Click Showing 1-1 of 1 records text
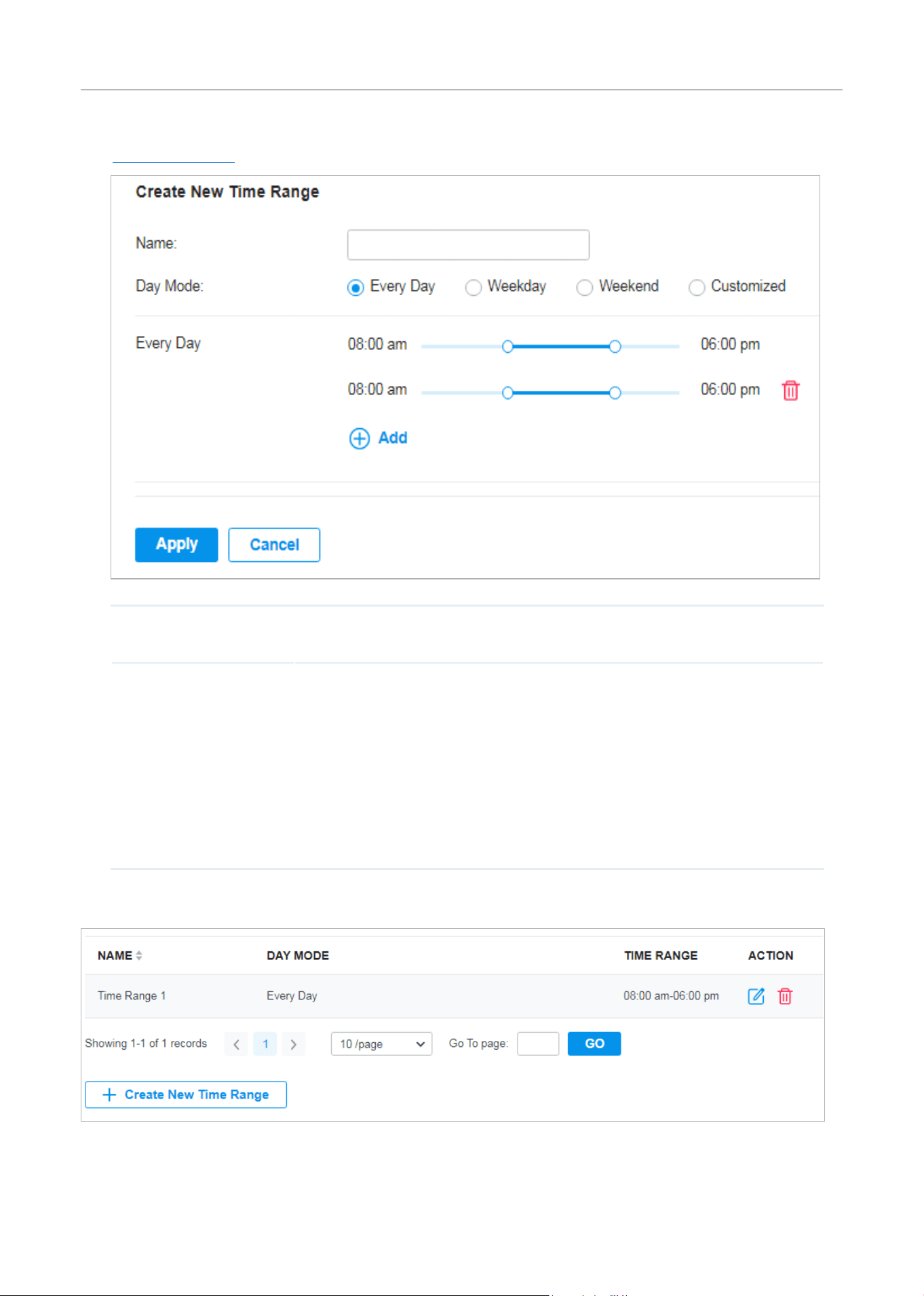Viewport: 924px width, 1296px height. click(146, 1044)
